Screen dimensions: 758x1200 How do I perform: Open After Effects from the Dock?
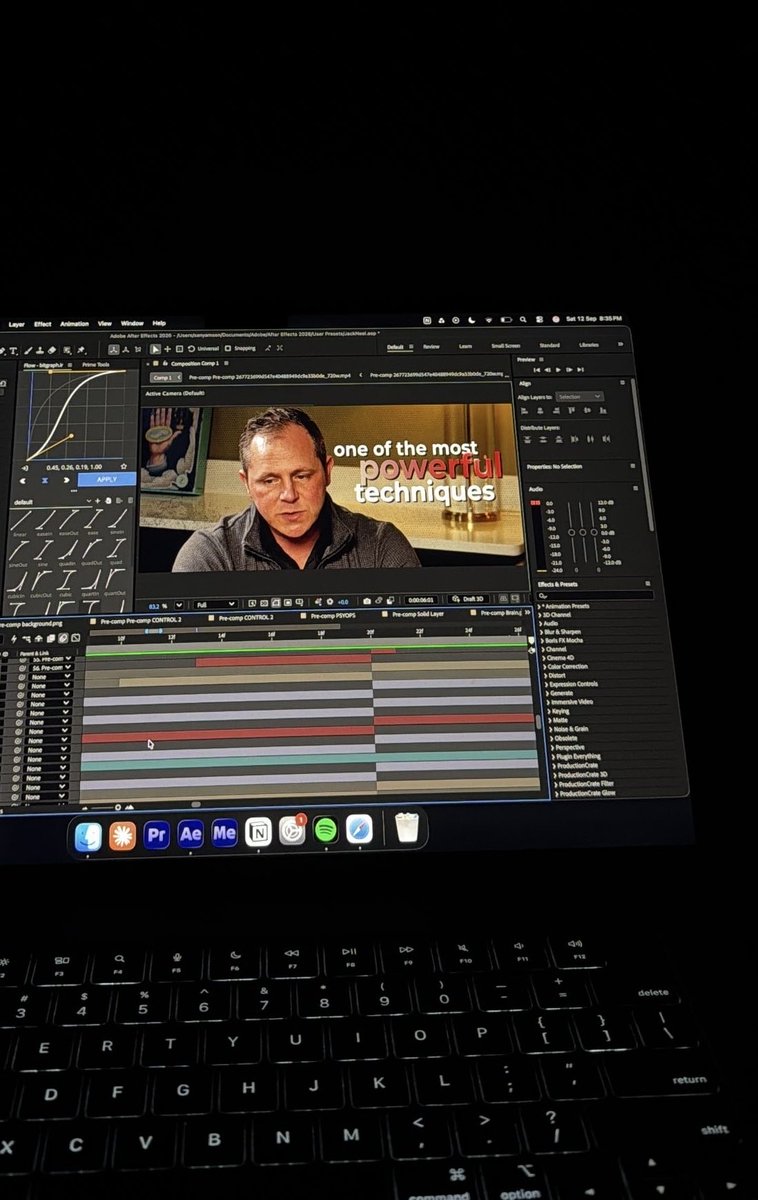(x=190, y=833)
